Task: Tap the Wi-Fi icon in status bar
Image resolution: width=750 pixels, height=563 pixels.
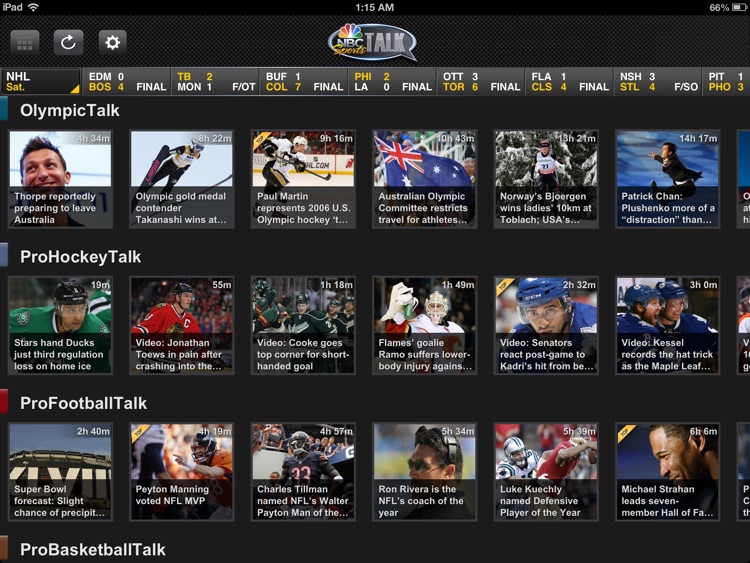Action: [x=33, y=7]
